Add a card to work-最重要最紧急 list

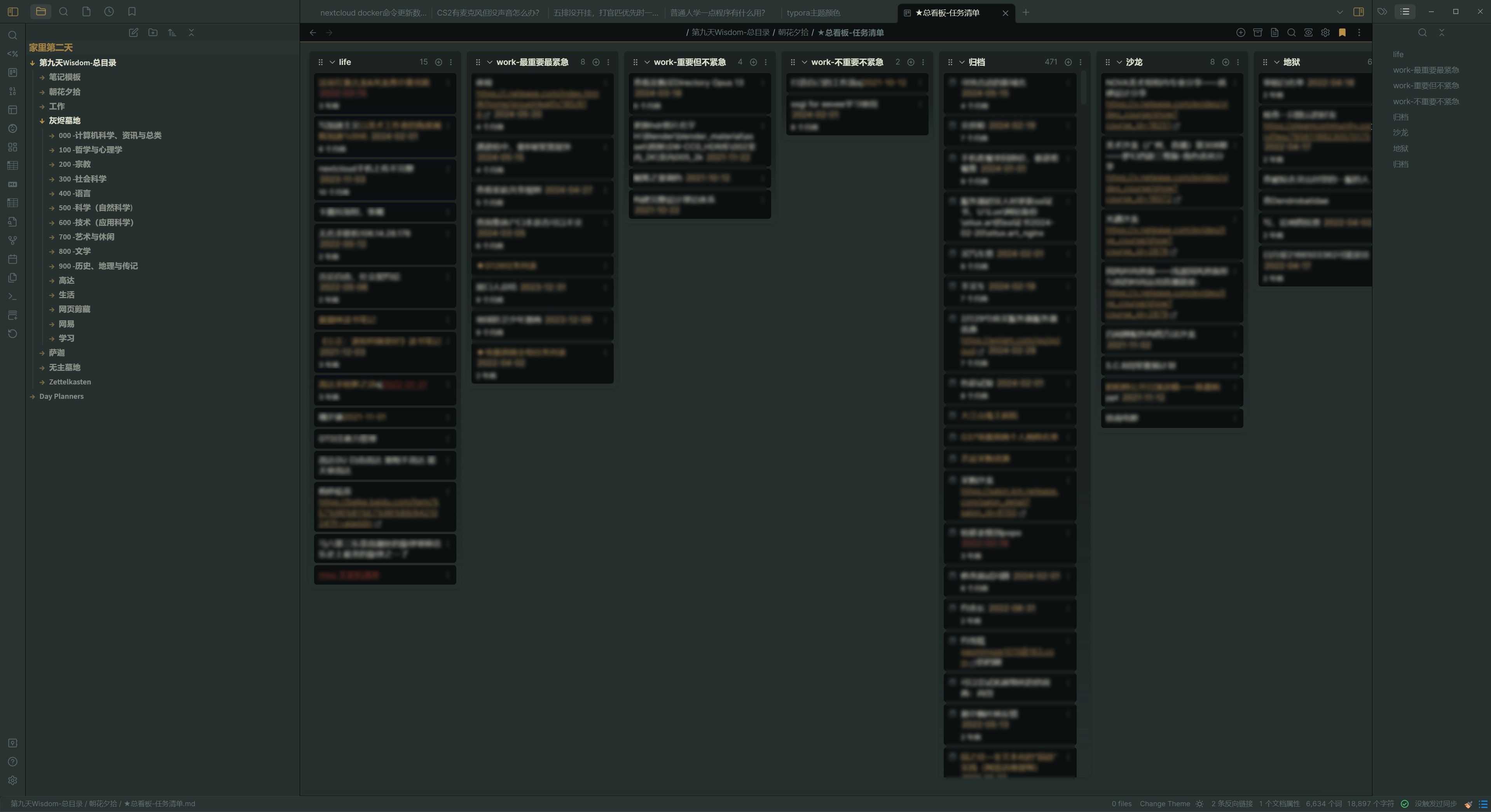pyautogui.click(x=595, y=62)
